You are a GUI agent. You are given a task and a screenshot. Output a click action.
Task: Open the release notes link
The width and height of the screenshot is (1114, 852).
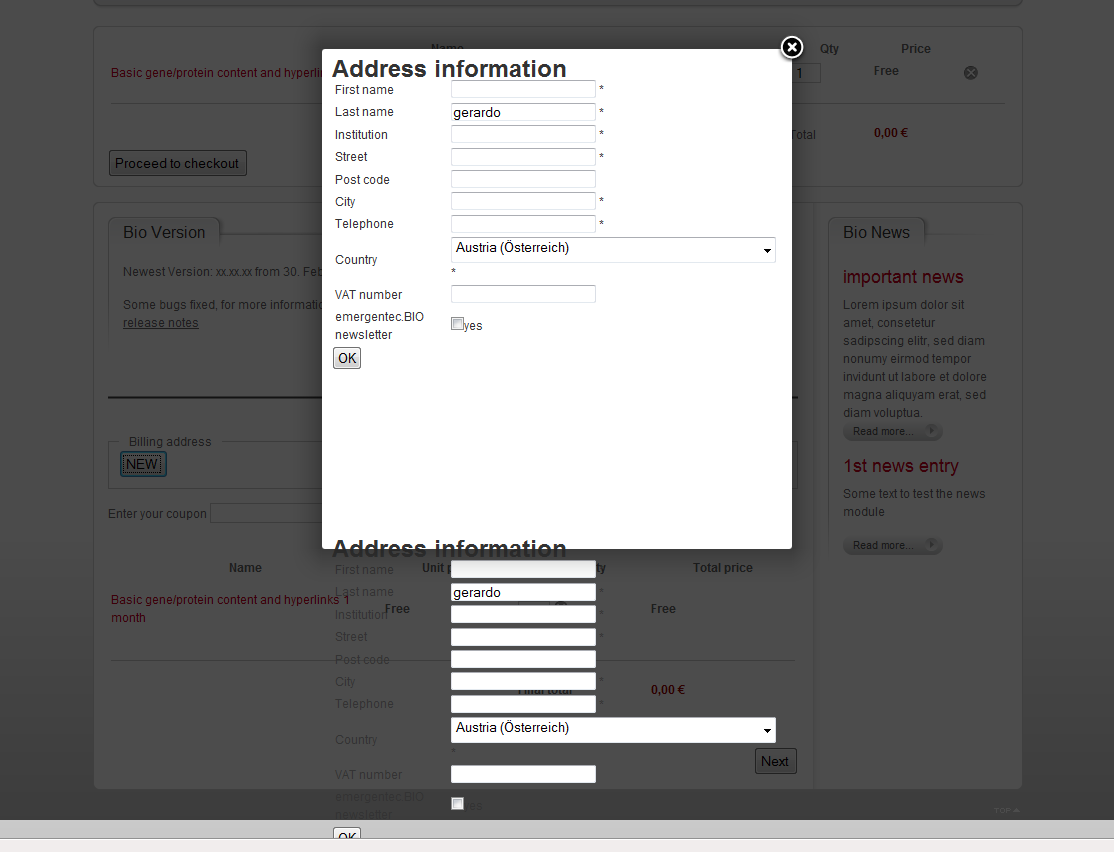tap(160, 323)
